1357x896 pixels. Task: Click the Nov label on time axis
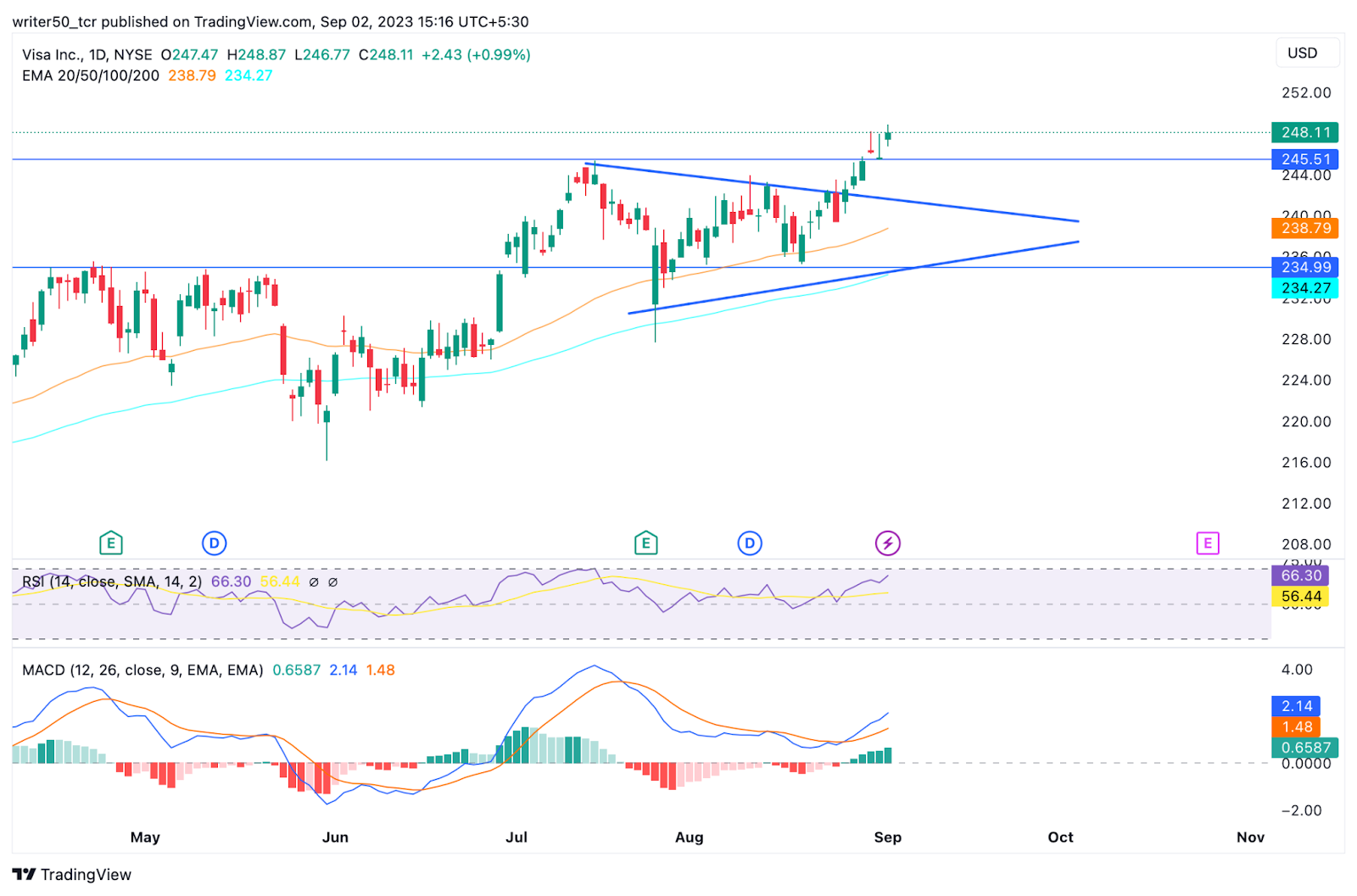click(x=1250, y=838)
